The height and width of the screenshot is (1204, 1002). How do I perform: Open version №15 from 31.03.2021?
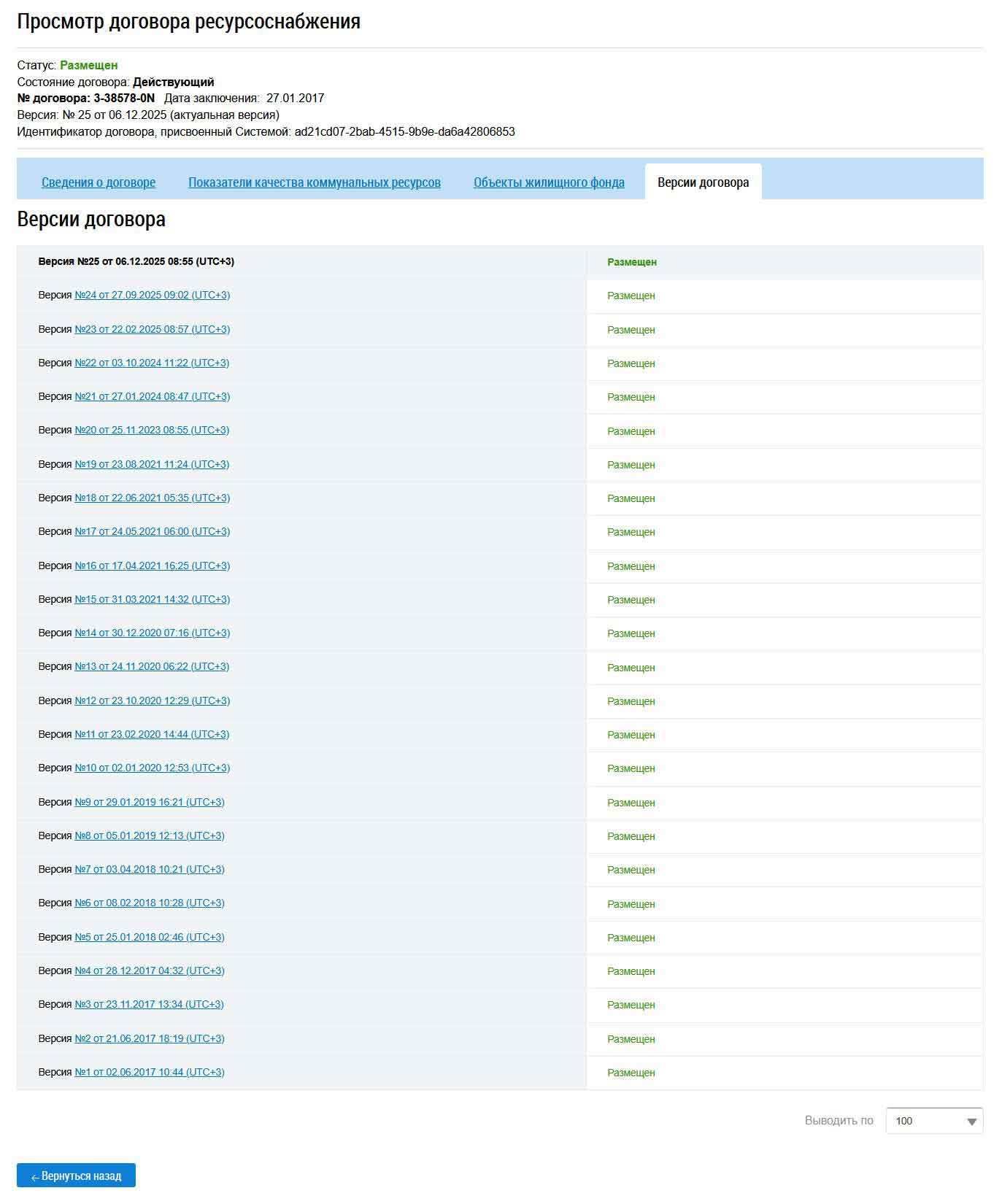(x=152, y=599)
